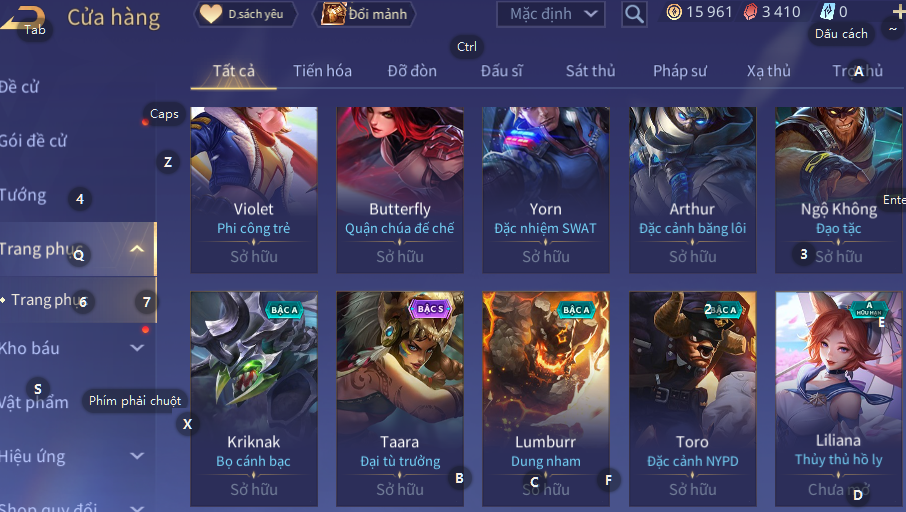Open the D.sách yêu heart wishlist
The height and width of the screenshot is (512, 906).
[246, 14]
